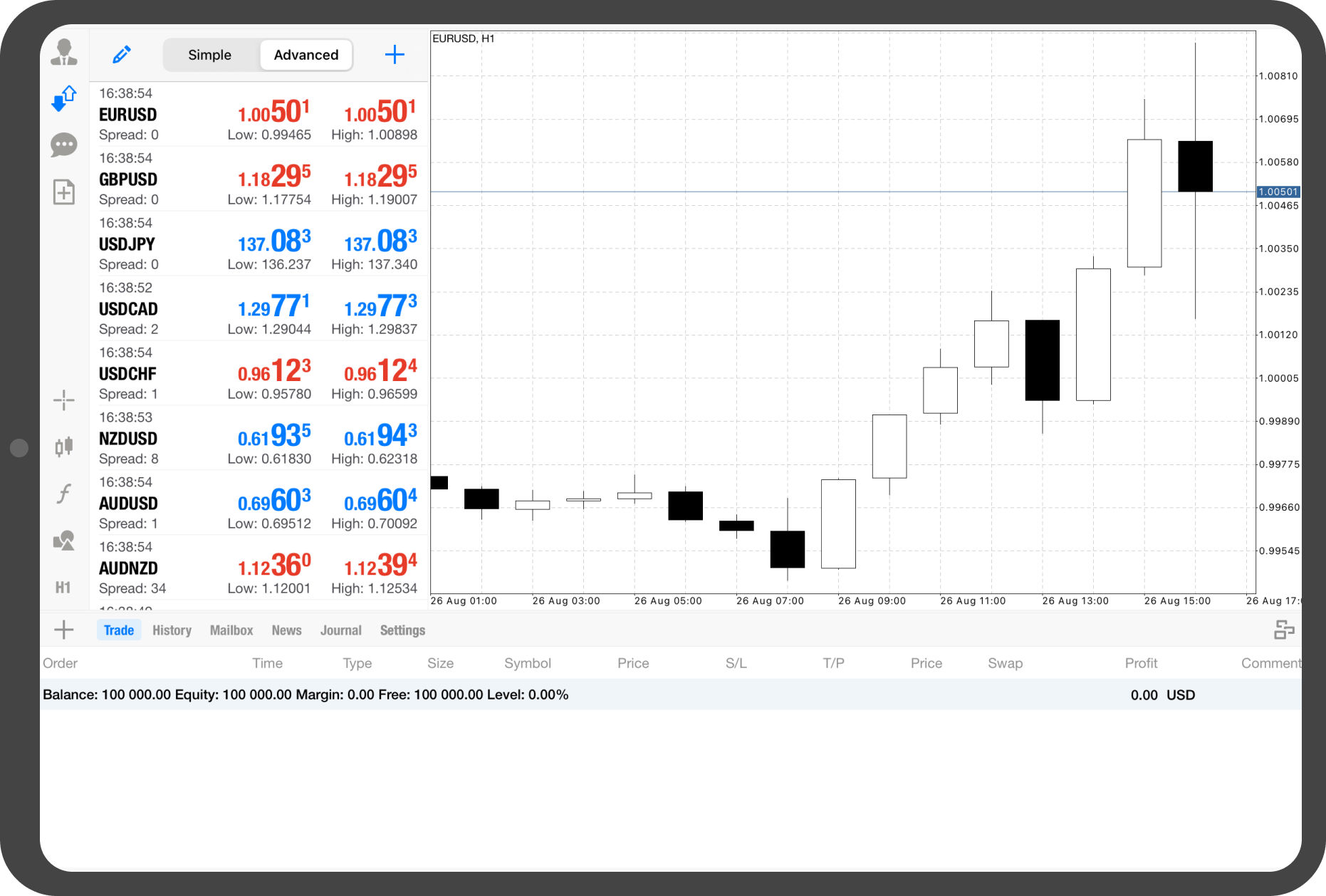Screen dimensions: 1326x896
Task: Open the H1 timeframe selector
Action: pos(63,588)
